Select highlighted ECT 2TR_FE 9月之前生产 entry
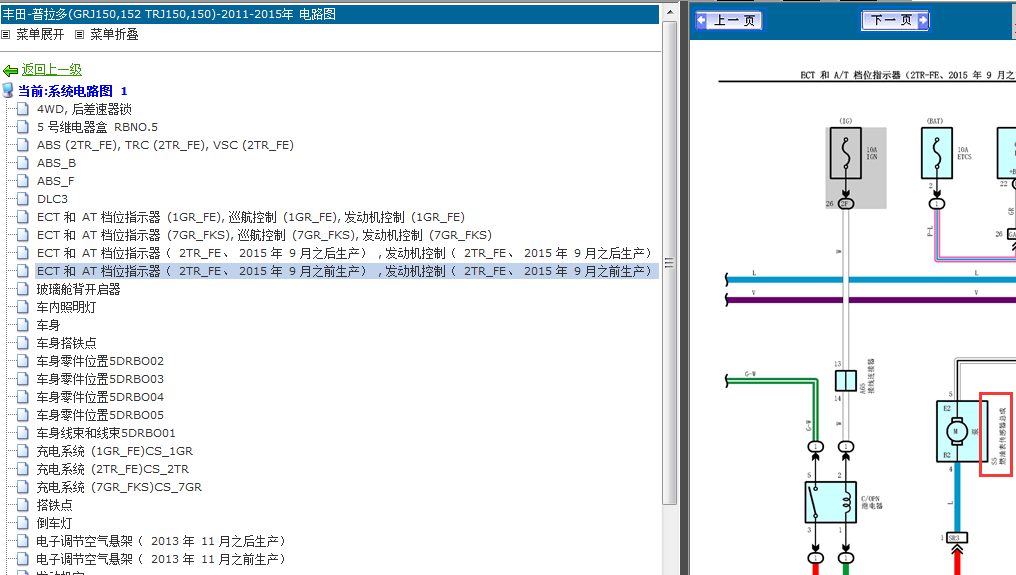 click(x=347, y=271)
